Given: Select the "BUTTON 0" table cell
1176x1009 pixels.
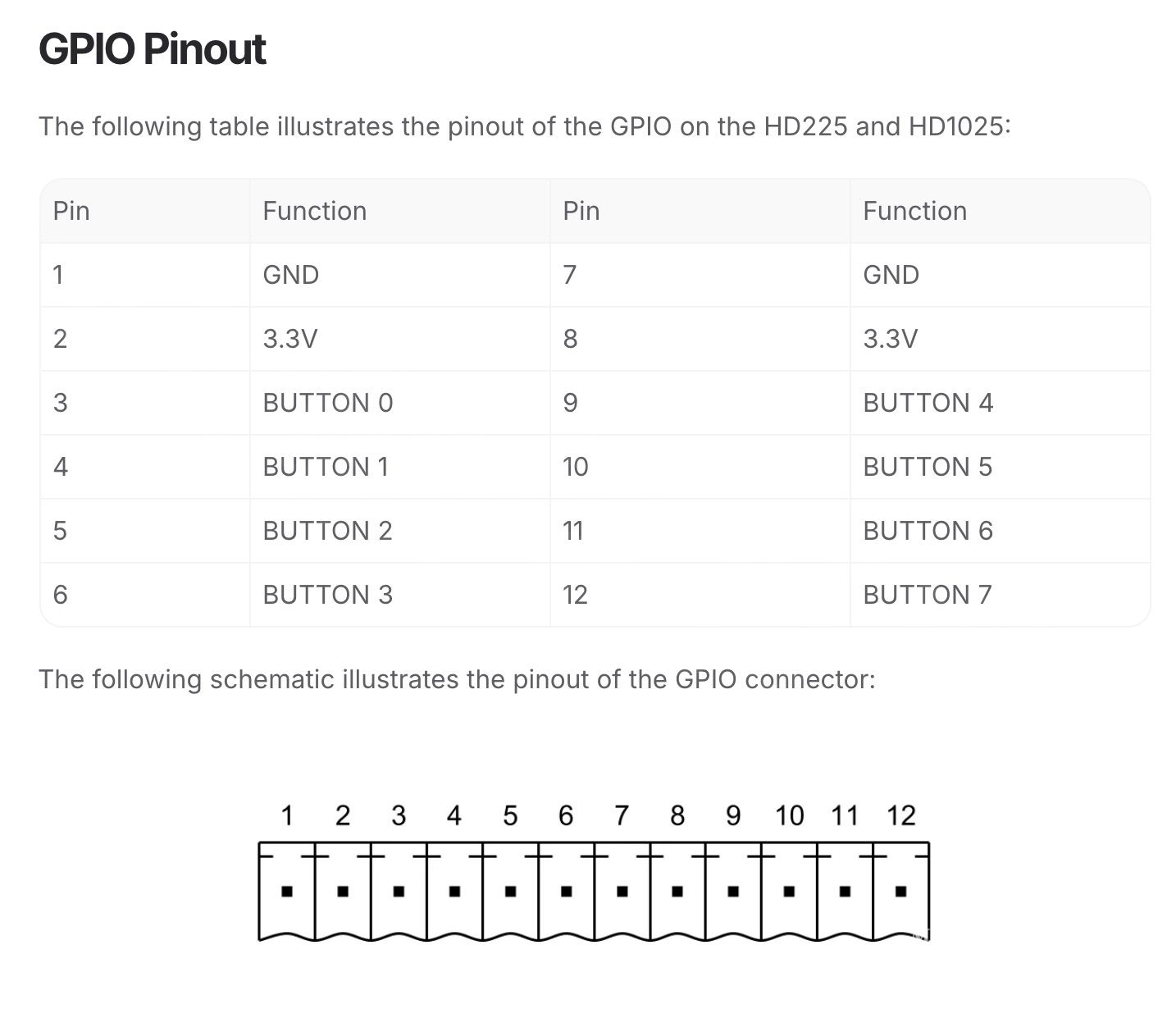Looking at the screenshot, I should pyautogui.click(x=327, y=403).
